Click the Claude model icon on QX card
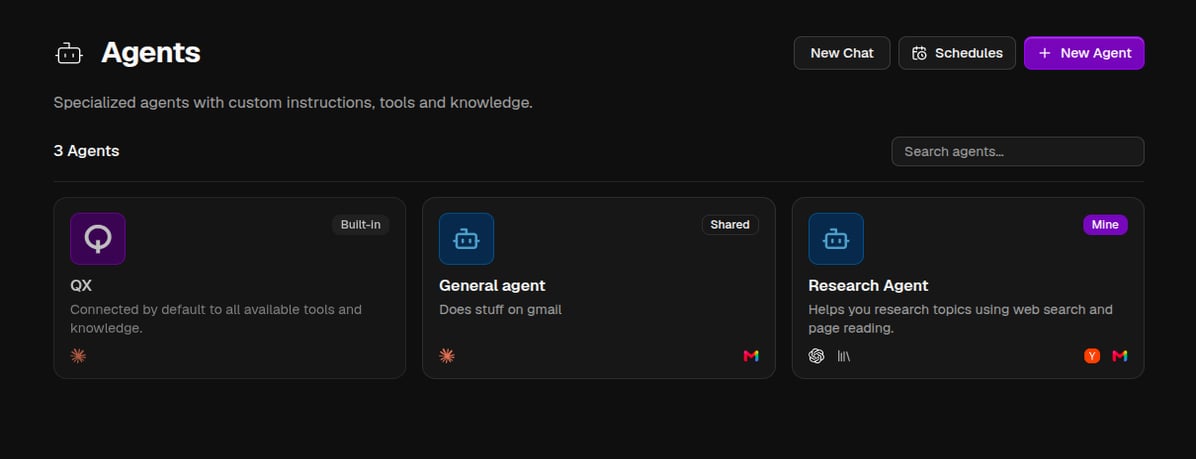Screen dimensions: 1196x459 coord(78,355)
